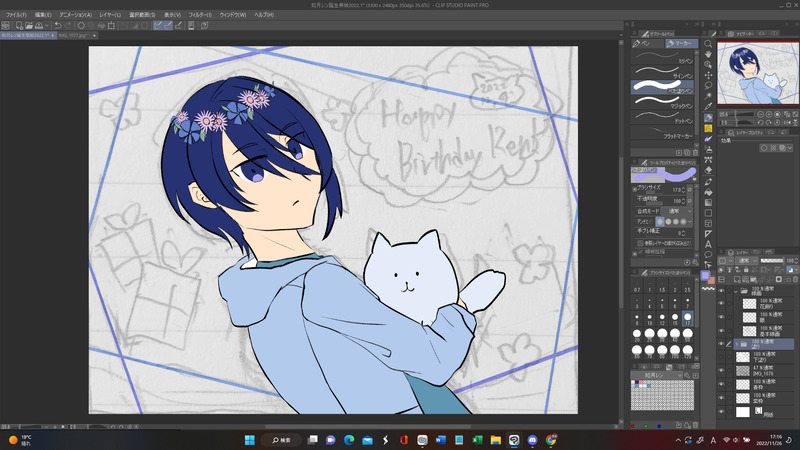Select the マジックペン sub tool
This screenshot has height=450, width=800.
662,102
